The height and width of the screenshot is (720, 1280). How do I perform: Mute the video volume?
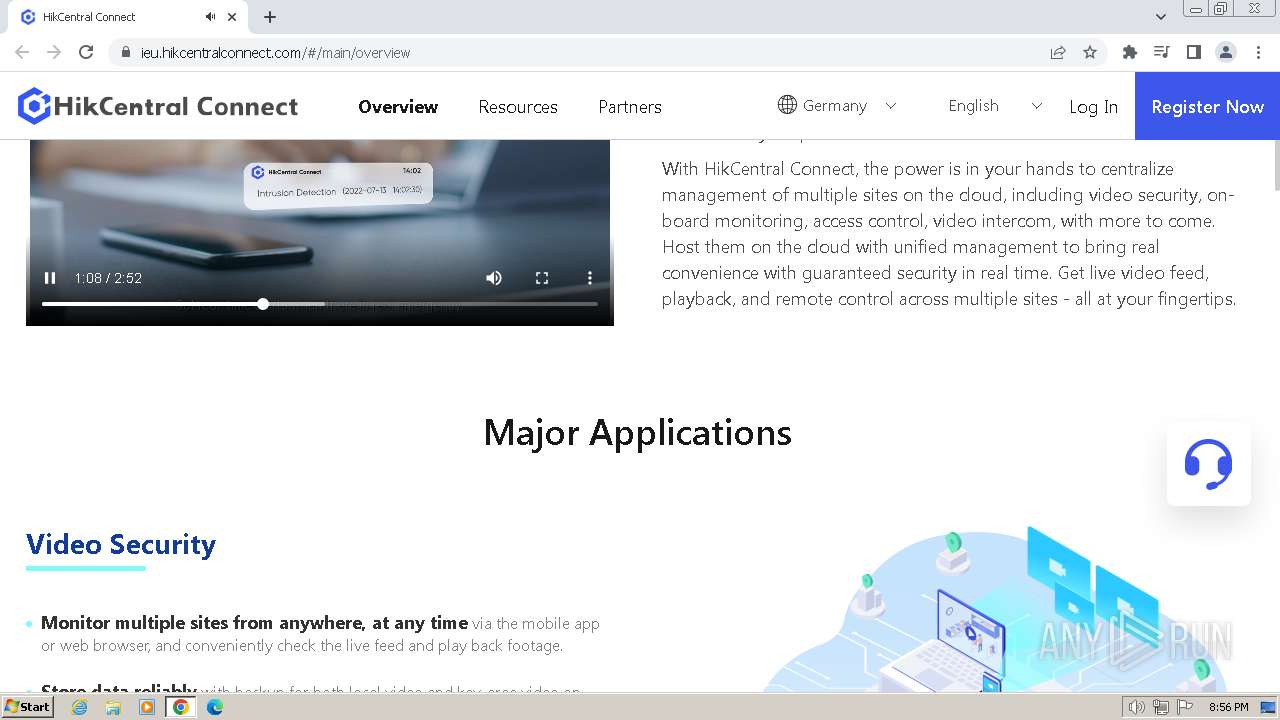point(494,278)
